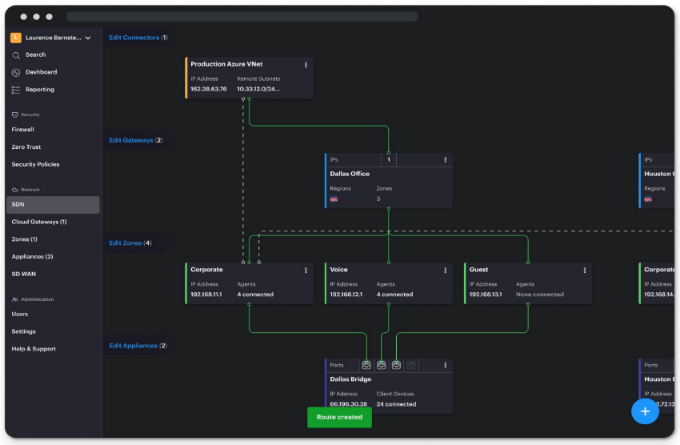Click the Edit Appliances link
Viewport: 680px width, 445px height.
click(x=133, y=346)
